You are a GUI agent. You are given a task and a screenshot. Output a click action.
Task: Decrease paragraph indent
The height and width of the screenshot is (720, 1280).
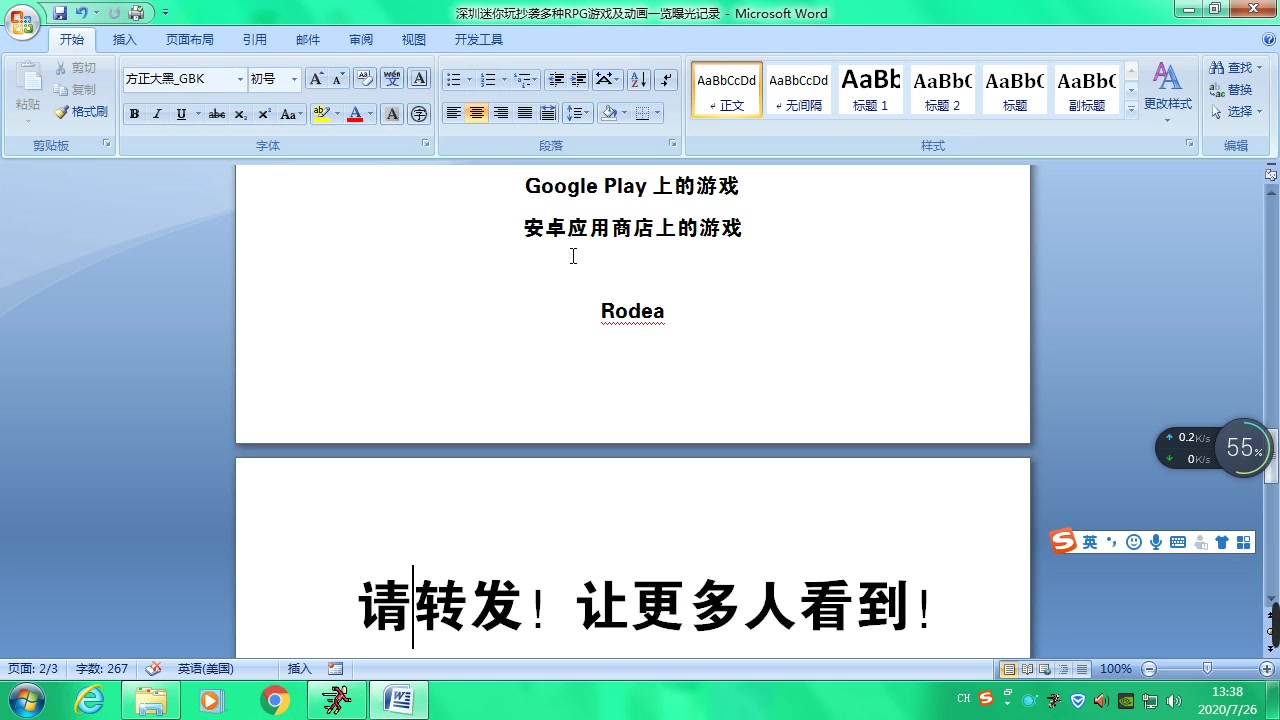click(x=556, y=79)
